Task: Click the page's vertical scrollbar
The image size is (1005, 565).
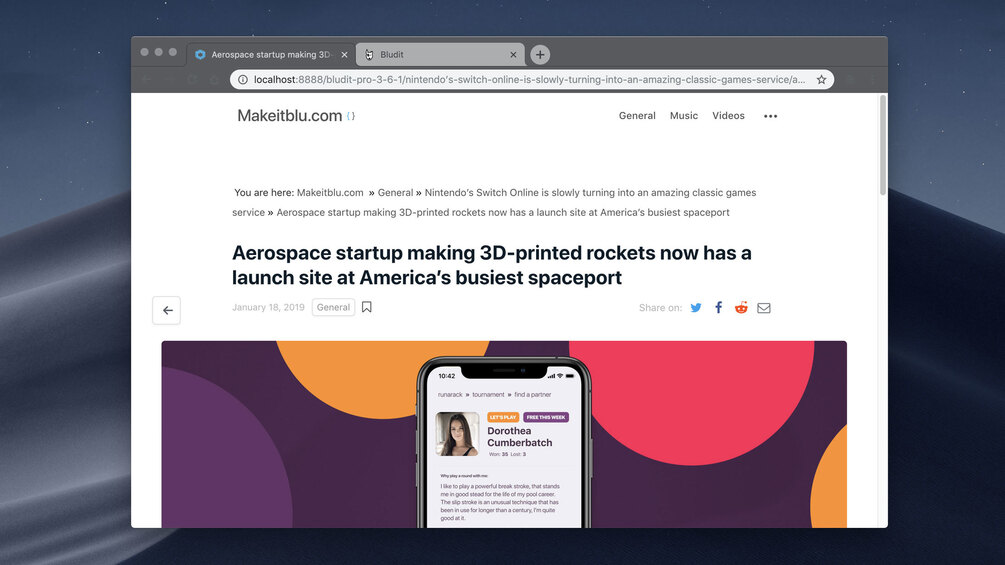Action: pyautogui.click(x=883, y=145)
